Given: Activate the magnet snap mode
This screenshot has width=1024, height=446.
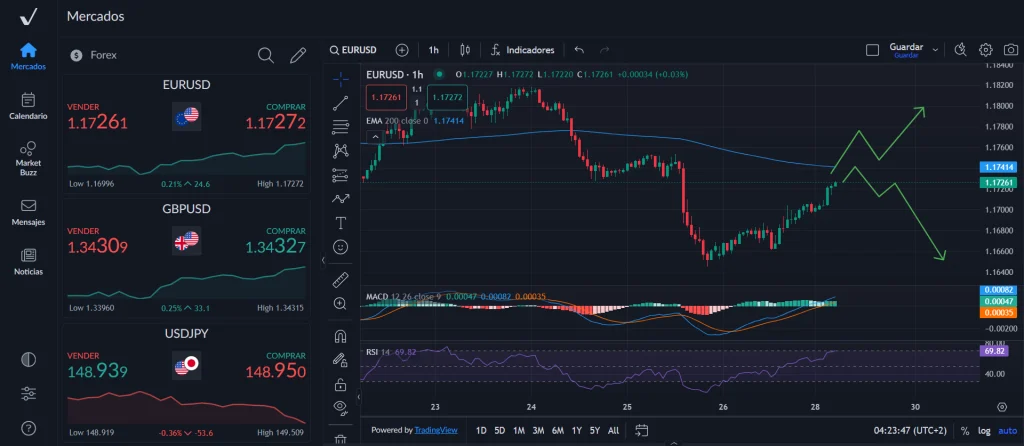Looking at the screenshot, I should [341, 336].
